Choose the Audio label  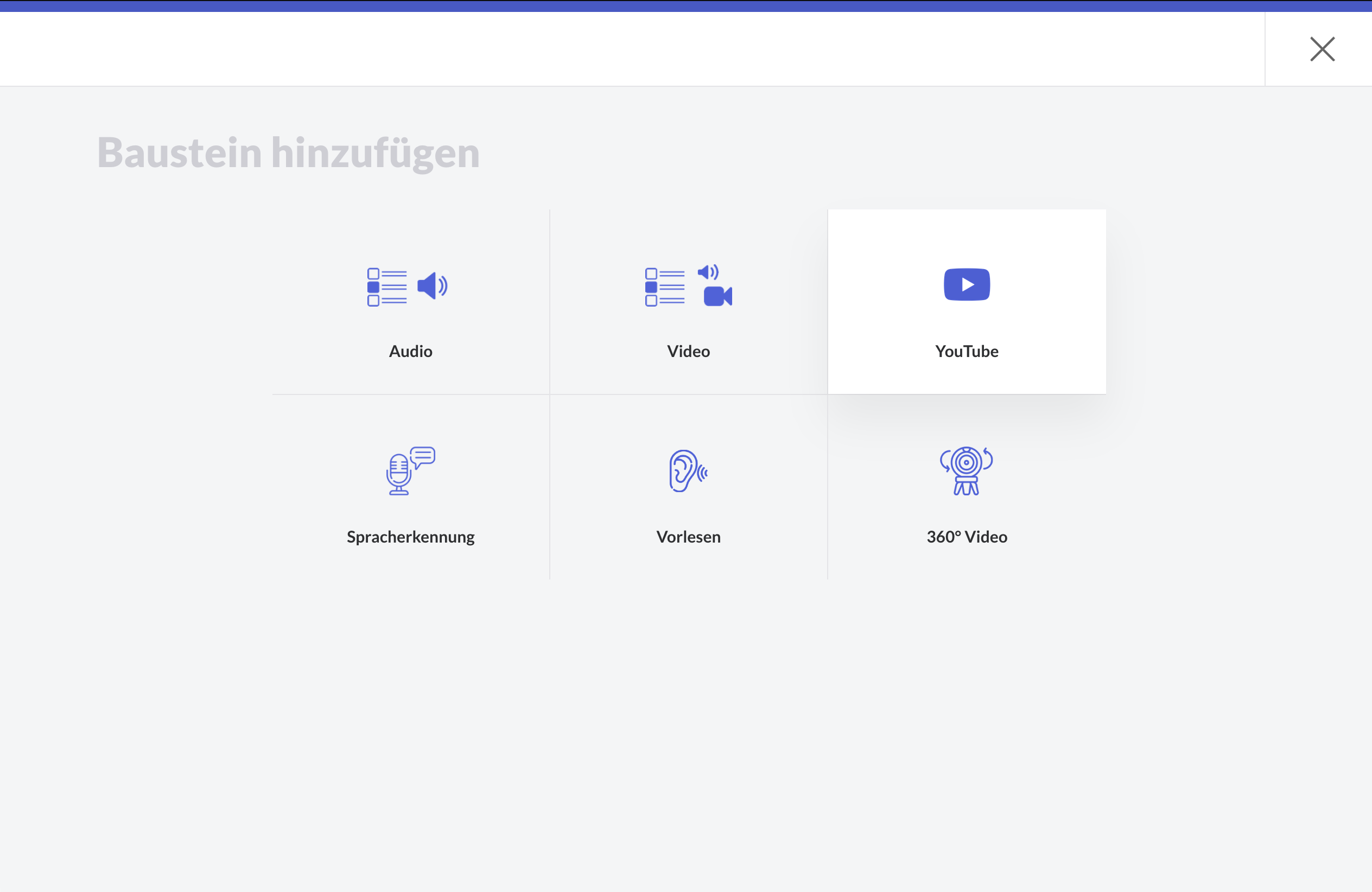[x=410, y=352]
